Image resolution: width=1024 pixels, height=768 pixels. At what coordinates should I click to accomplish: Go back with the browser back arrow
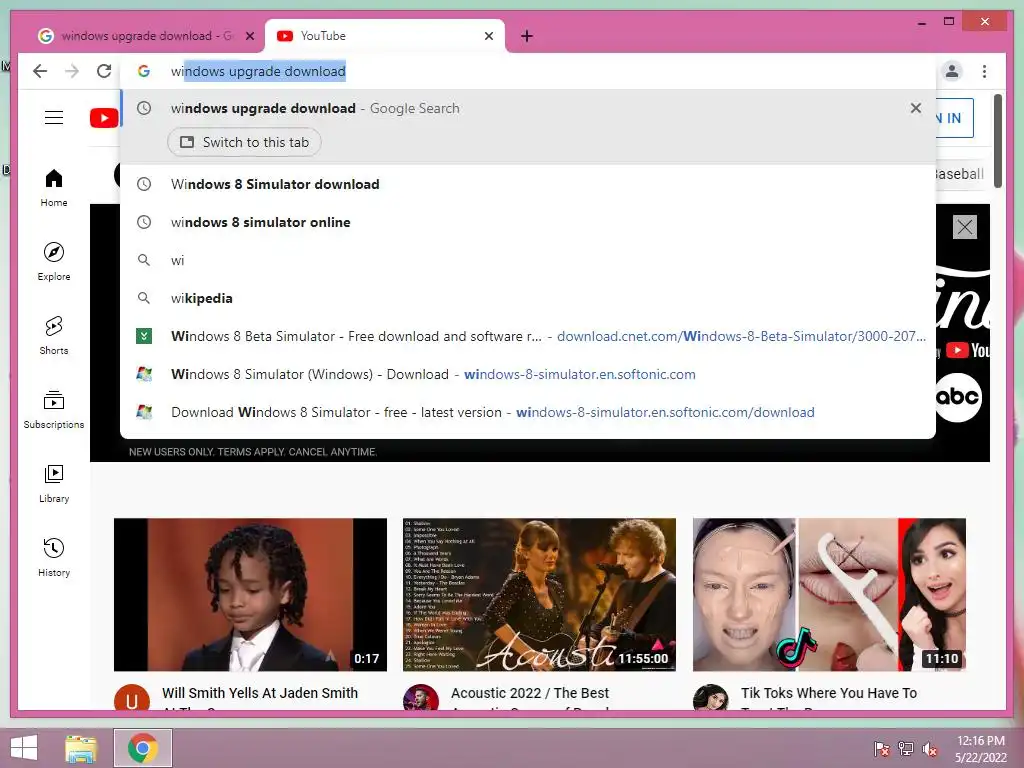pyautogui.click(x=40, y=71)
